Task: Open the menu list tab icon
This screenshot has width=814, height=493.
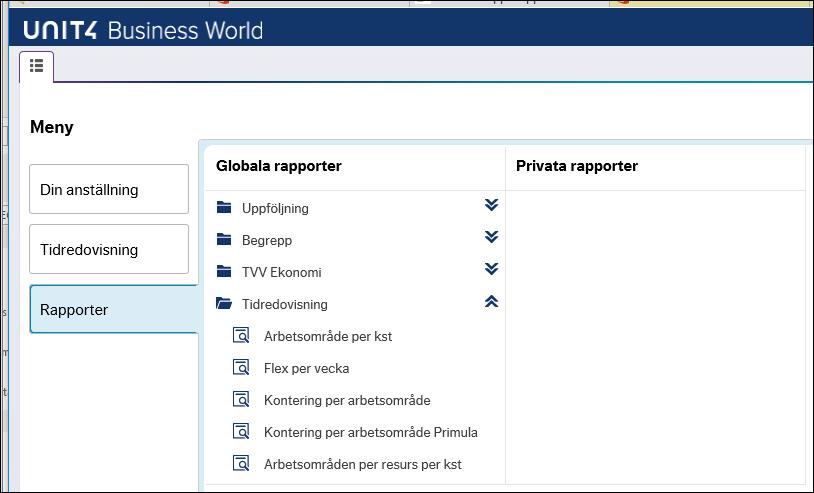Action: pyautogui.click(x=36, y=66)
